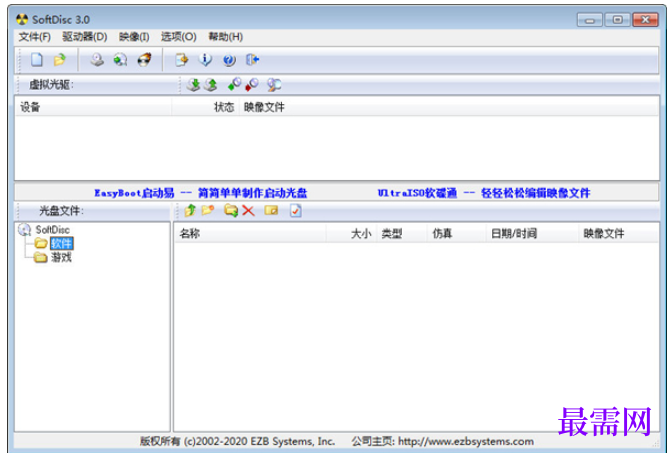Click the Exit door icon
The width and height of the screenshot is (670, 453).
(x=253, y=59)
